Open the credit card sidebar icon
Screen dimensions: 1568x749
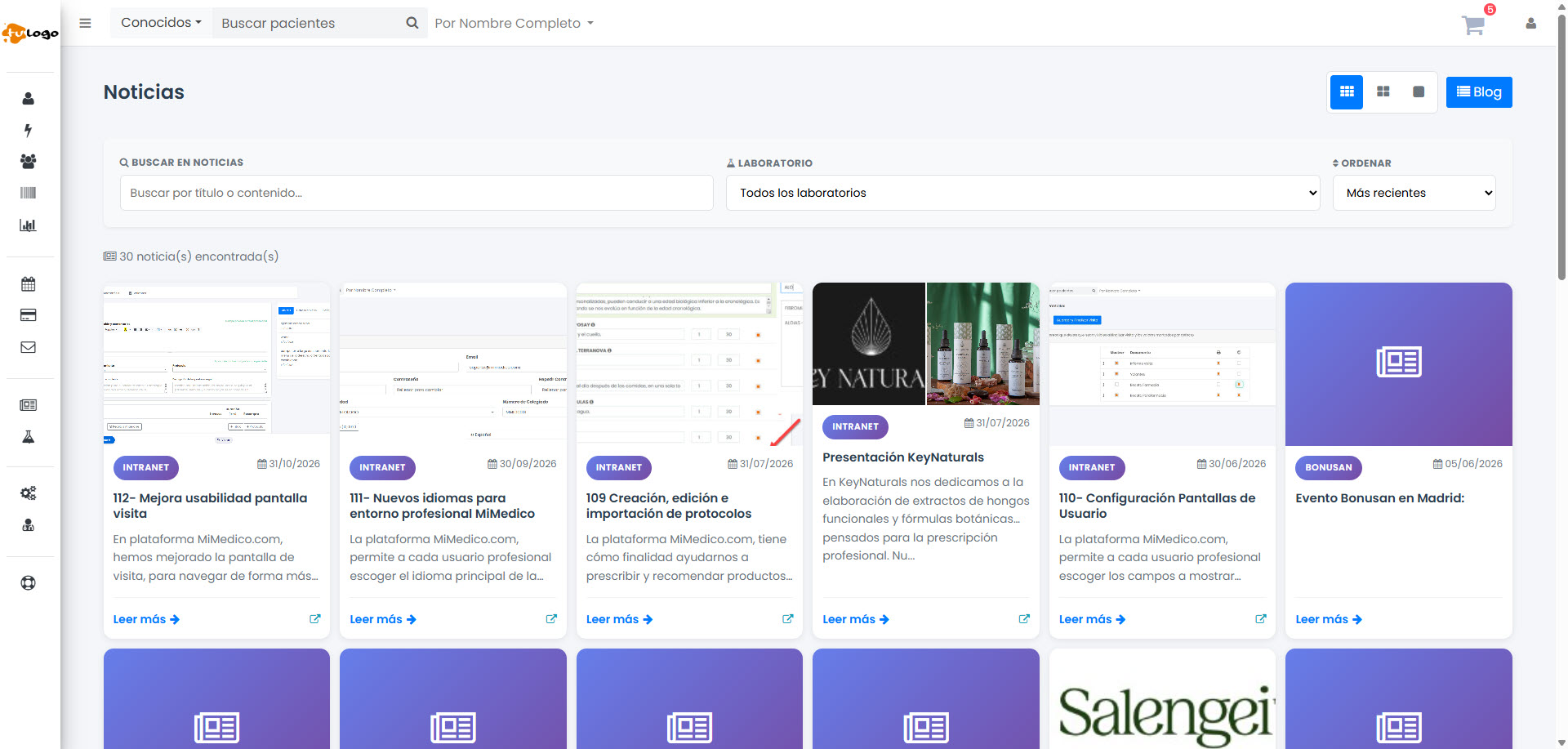tap(29, 315)
